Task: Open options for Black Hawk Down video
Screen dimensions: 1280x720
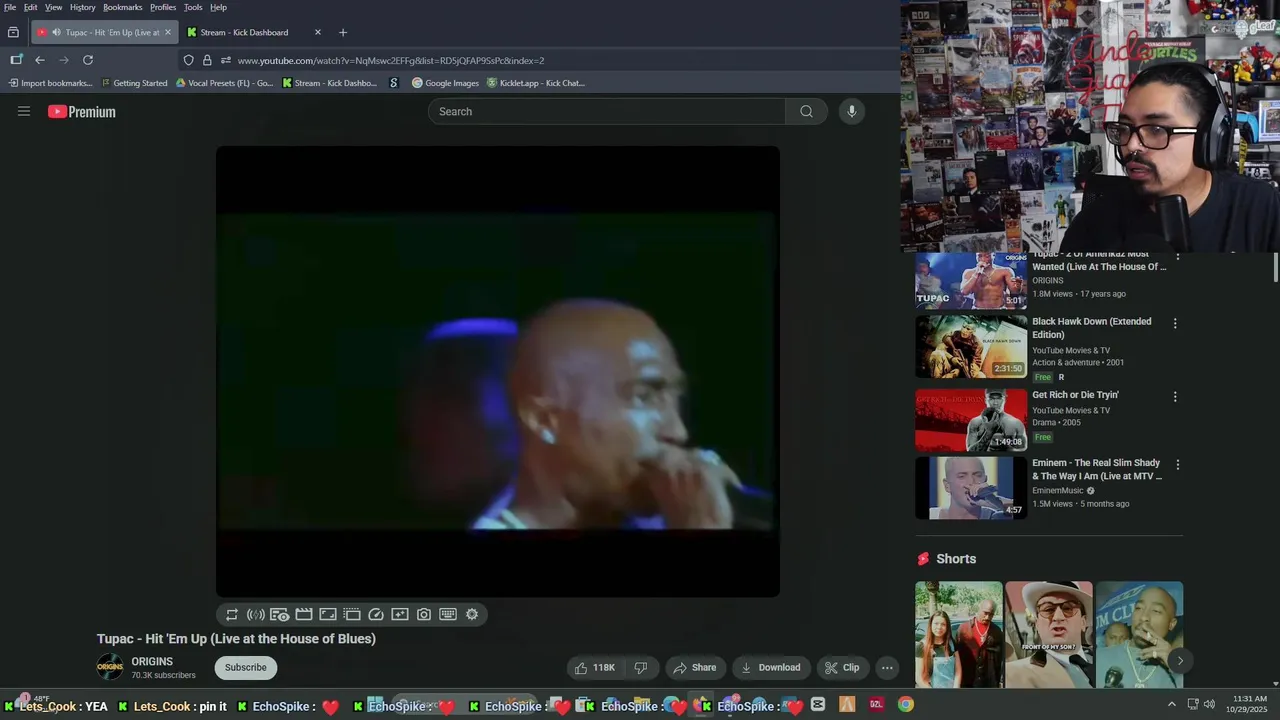Action: (1175, 324)
